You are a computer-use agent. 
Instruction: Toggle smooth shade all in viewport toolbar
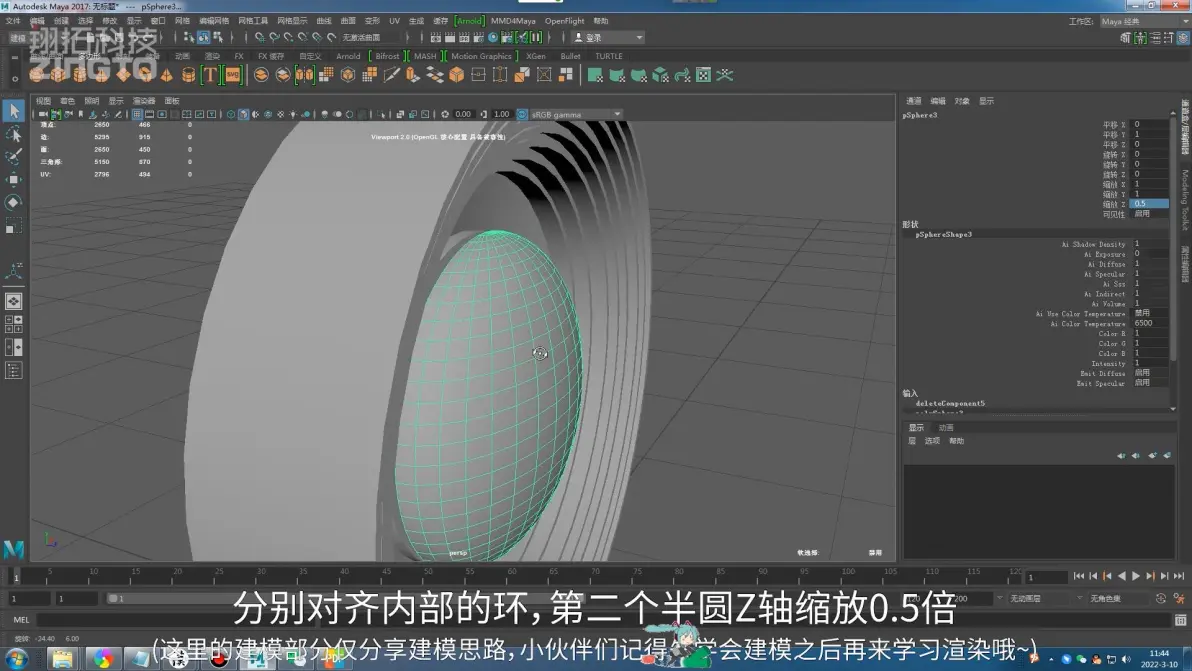tap(243, 115)
